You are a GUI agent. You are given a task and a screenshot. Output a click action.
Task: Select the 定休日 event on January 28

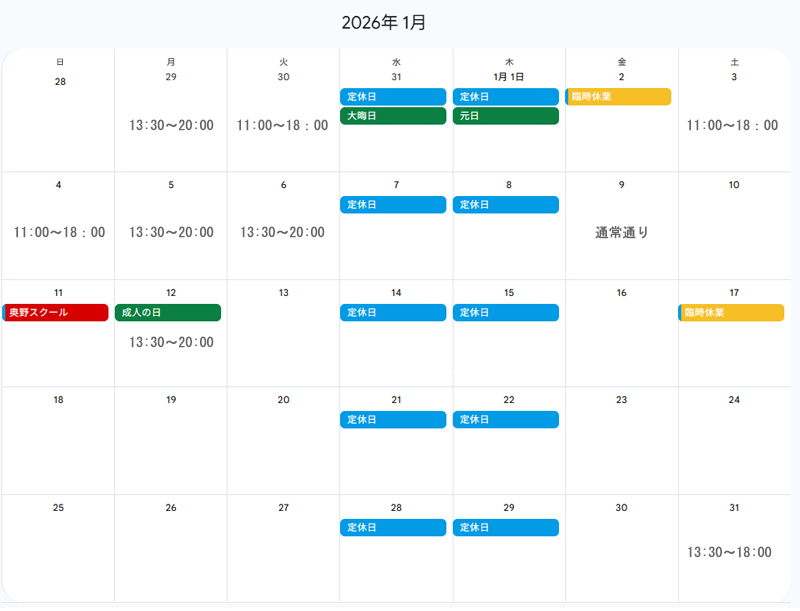pyautogui.click(x=393, y=528)
